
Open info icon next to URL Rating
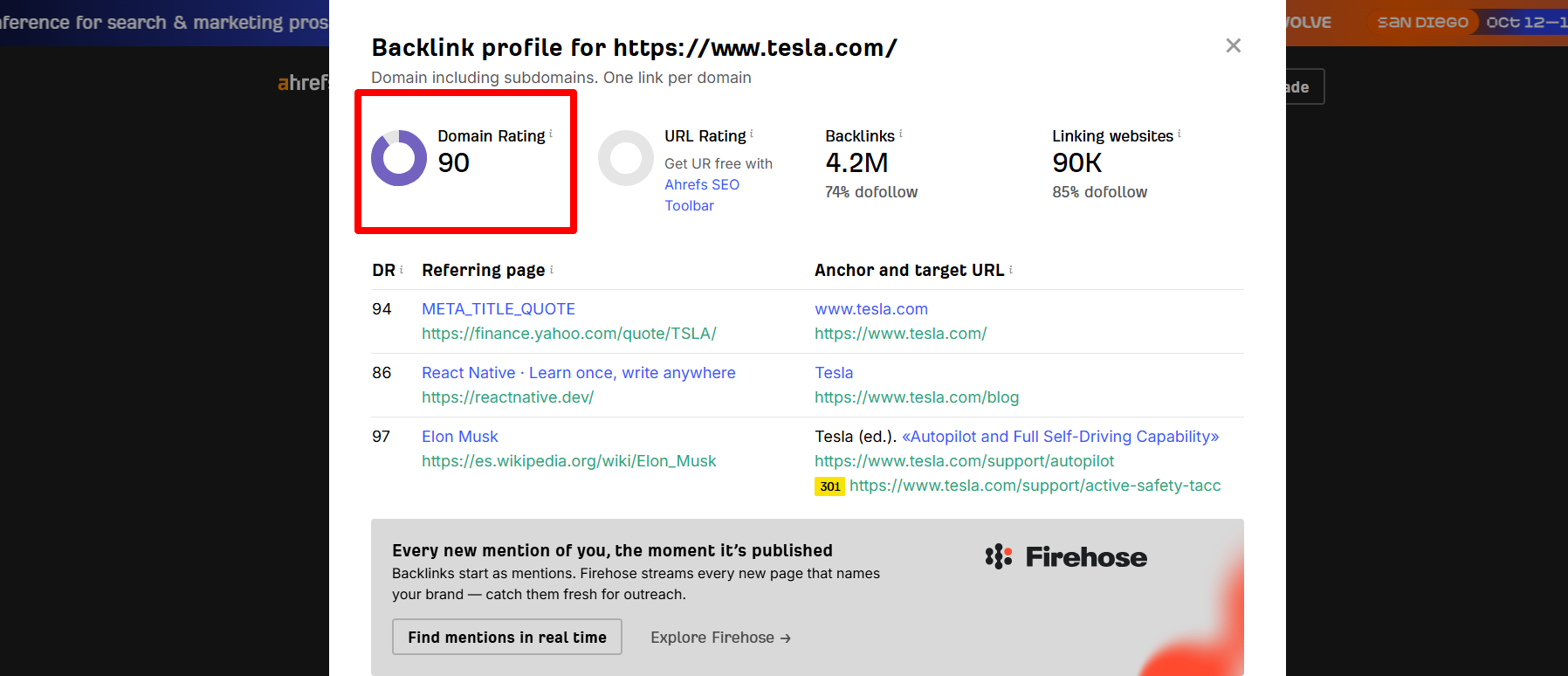[x=752, y=134]
